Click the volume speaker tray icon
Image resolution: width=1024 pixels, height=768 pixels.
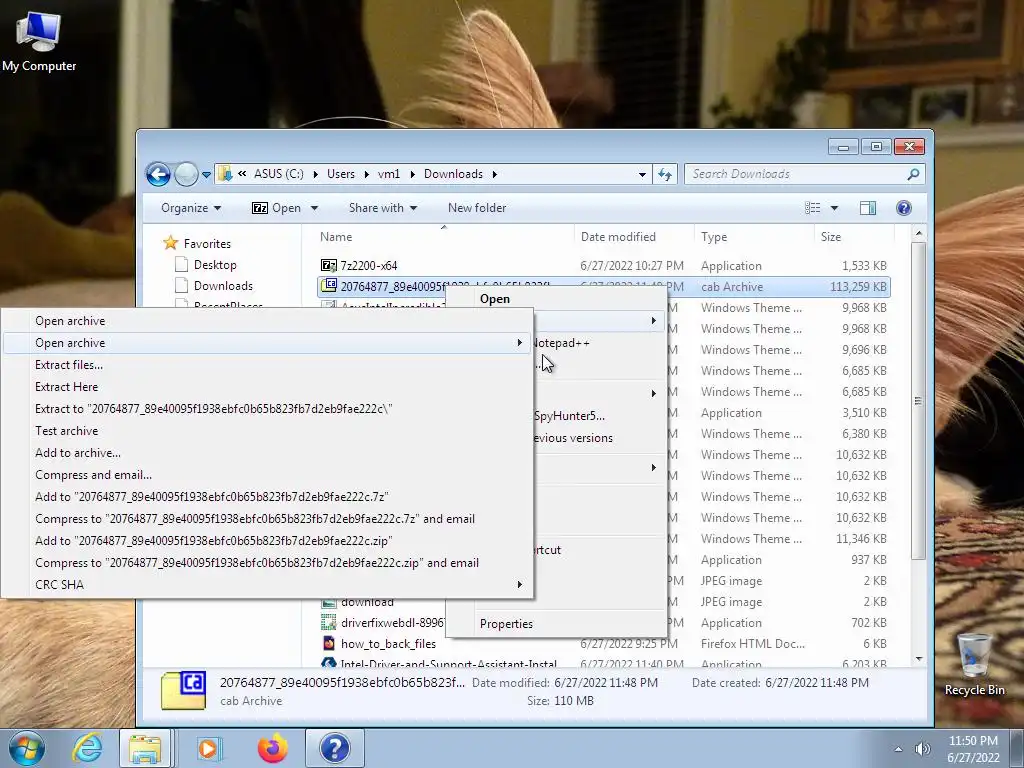coord(922,748)
